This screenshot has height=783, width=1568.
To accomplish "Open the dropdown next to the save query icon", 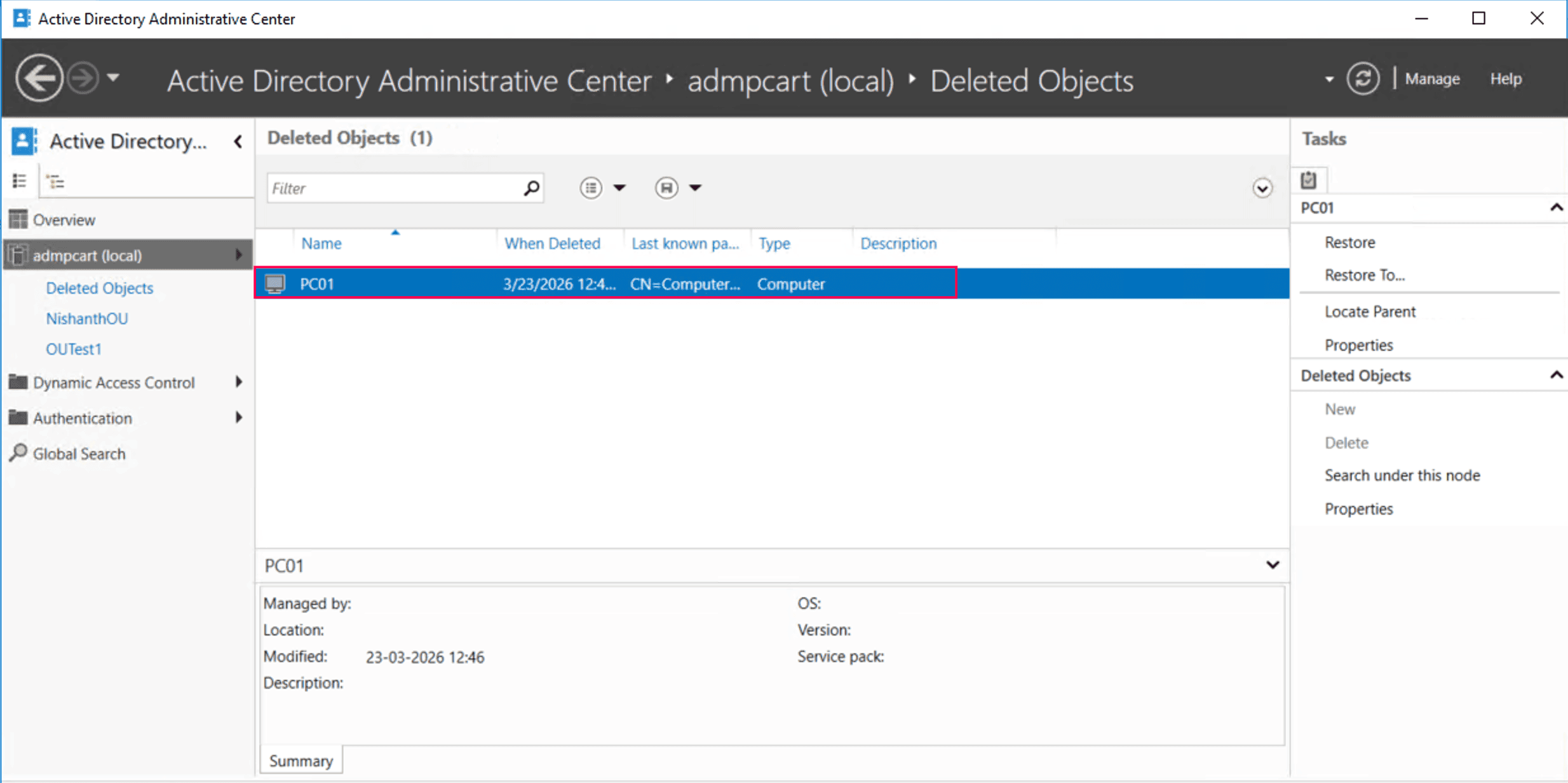I will point(696,187).
